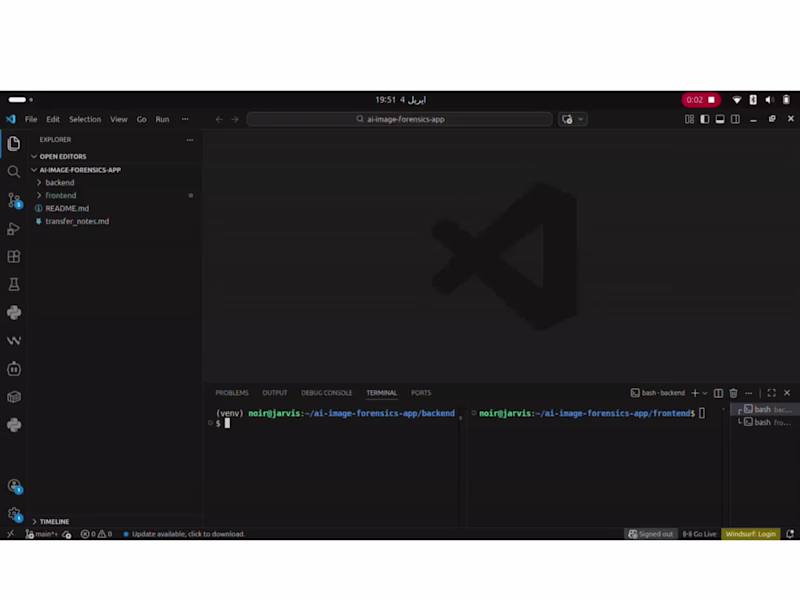The width and height of the screenshot is (800, 600).
Task: Click the Windsurf: Login button
Action: [x=751, y=534]
